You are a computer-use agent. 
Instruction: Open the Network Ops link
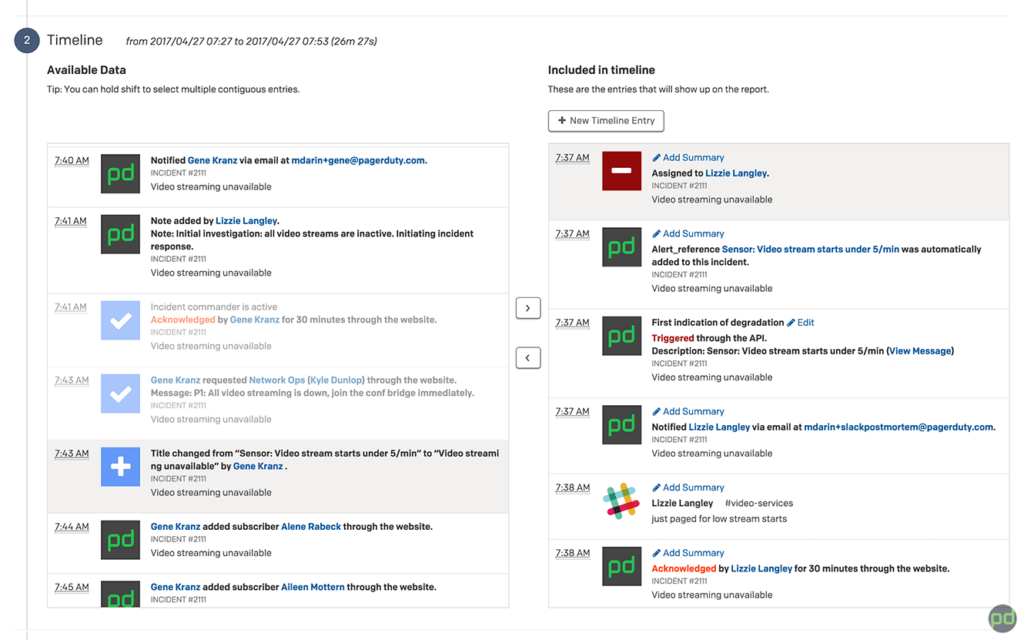point(277,380)
